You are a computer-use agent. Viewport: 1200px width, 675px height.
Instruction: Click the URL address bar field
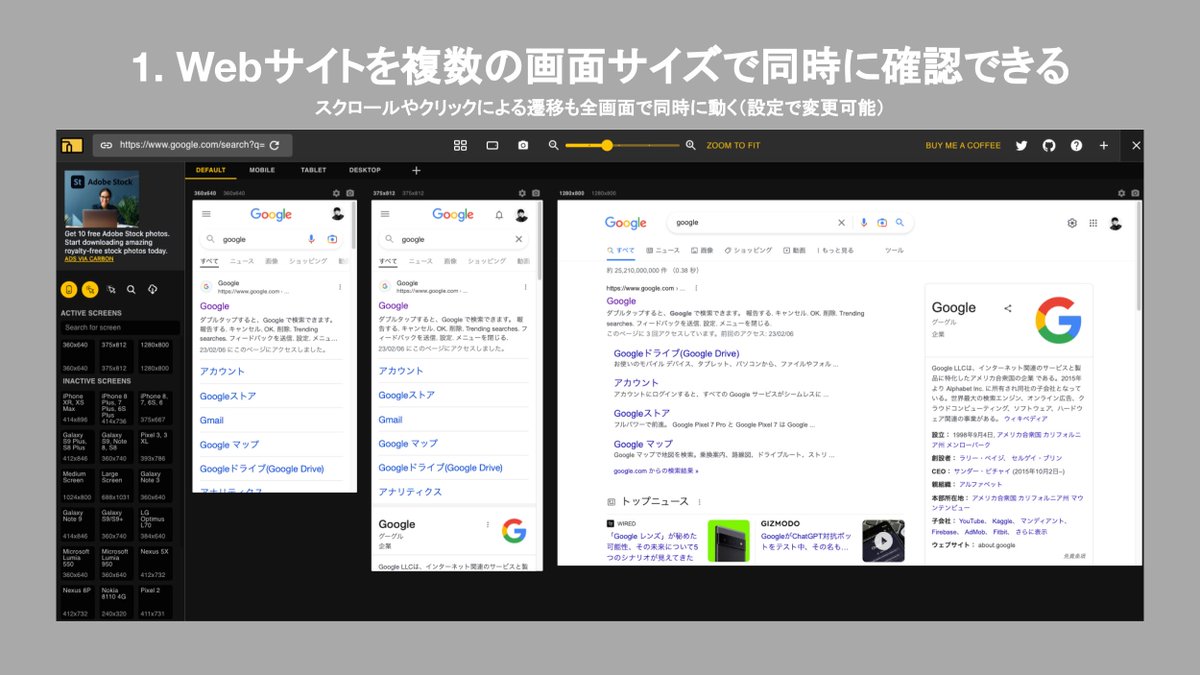pos(192,145)
